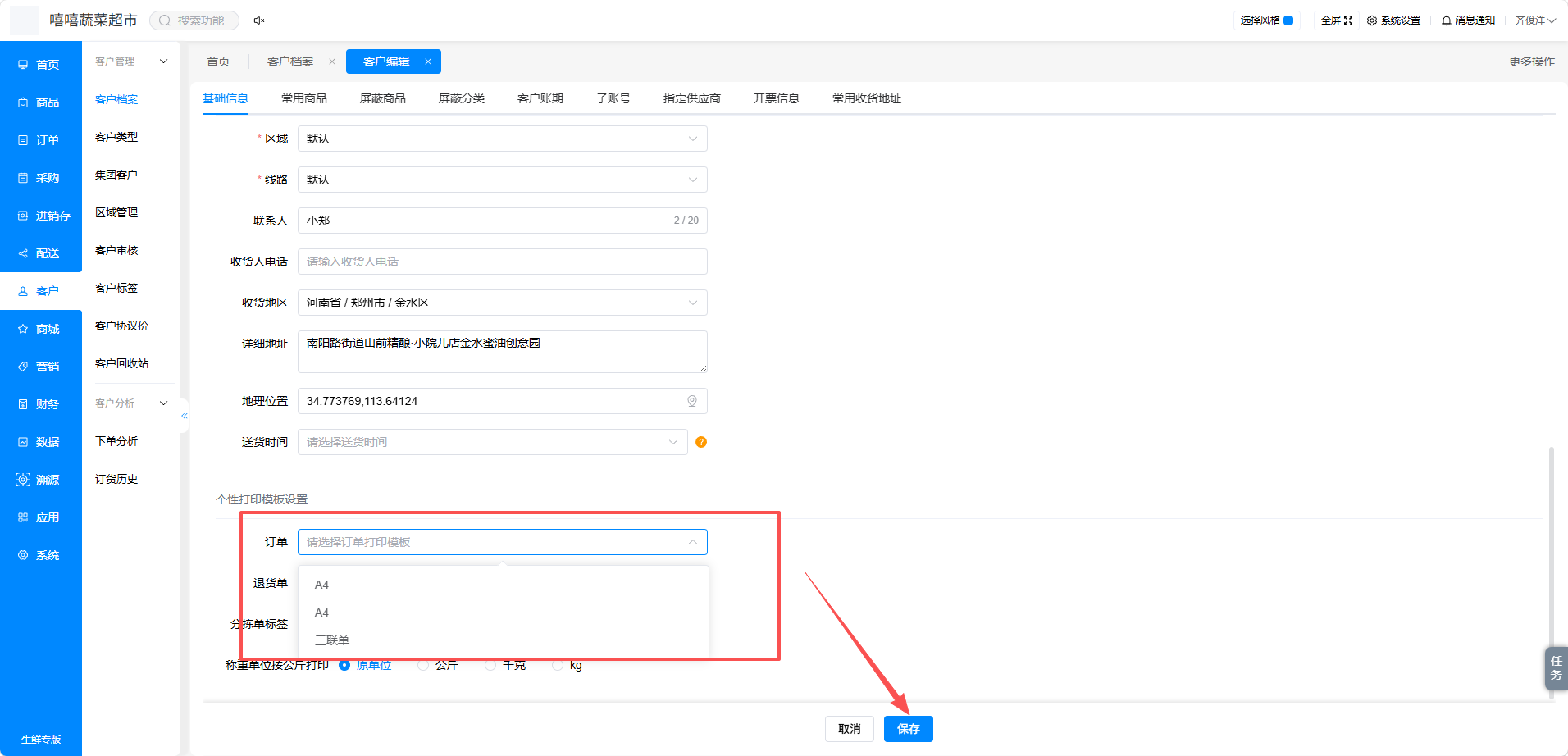Switch to the 屏蔽商品 tab
The height and width of the screenshot is (756, 1568).
(x=383, y=98)
